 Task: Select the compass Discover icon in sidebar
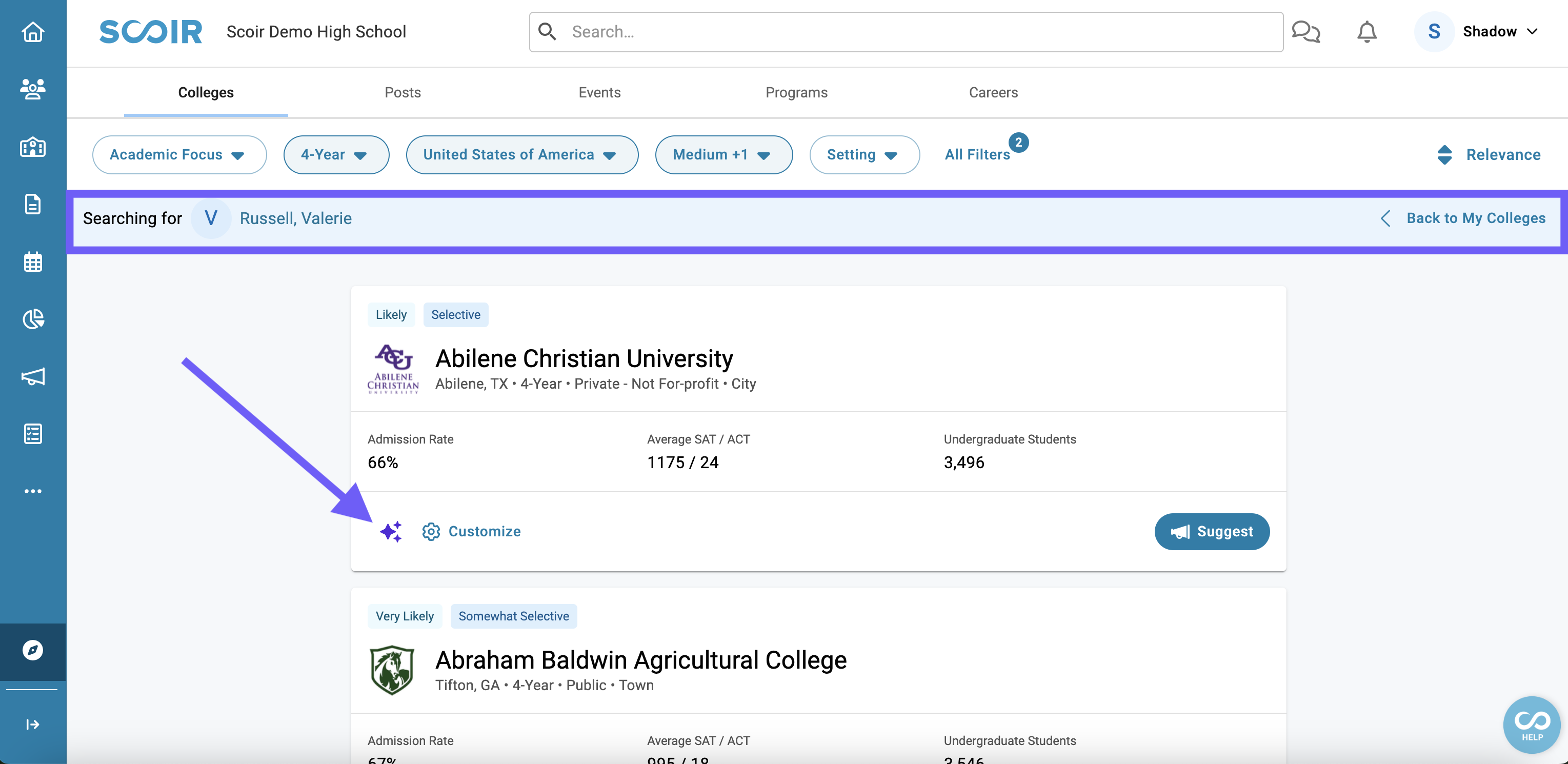click(33, 650)
